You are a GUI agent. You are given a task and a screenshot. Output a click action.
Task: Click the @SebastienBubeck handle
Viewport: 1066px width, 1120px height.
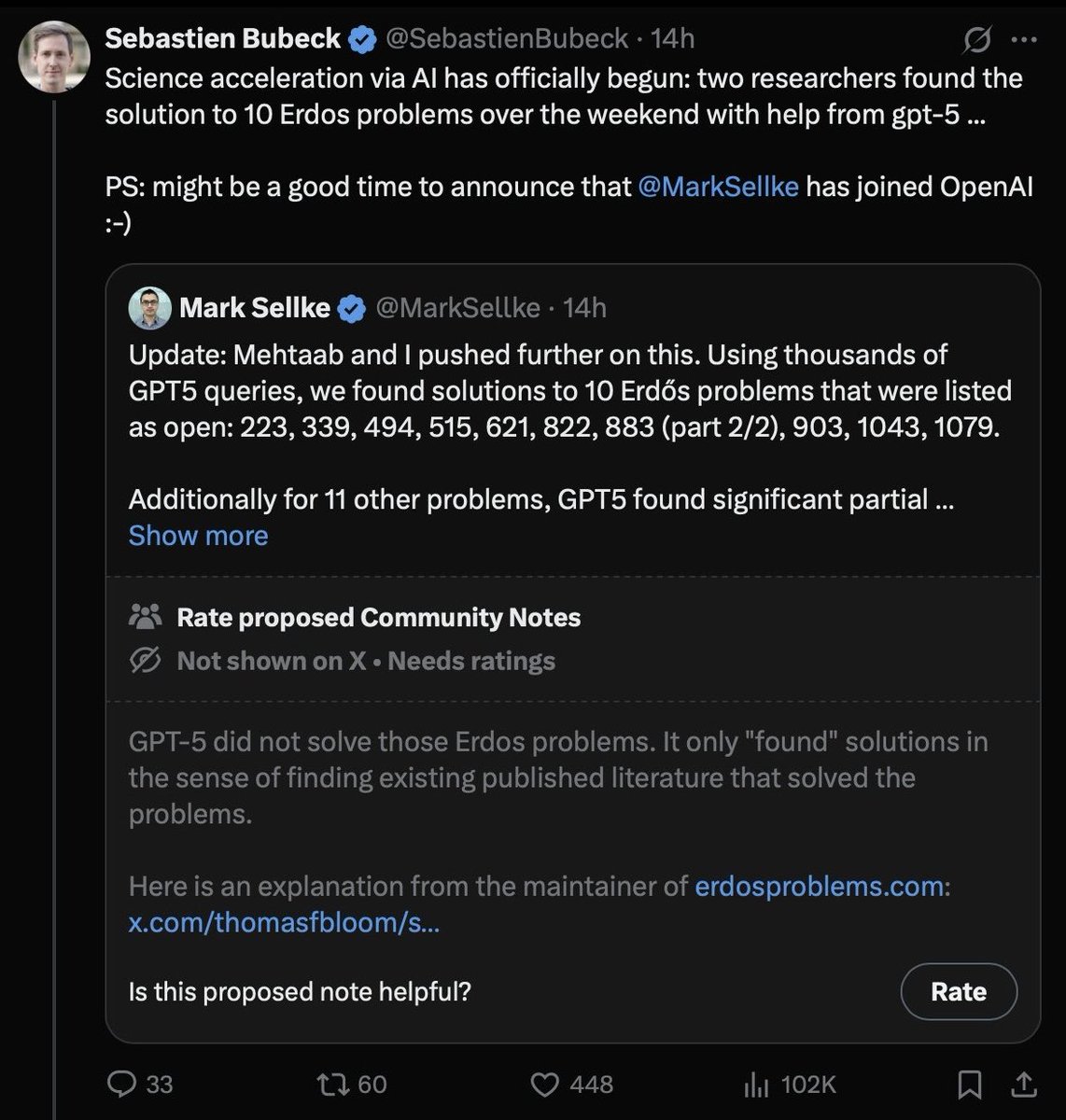point(507,38)
